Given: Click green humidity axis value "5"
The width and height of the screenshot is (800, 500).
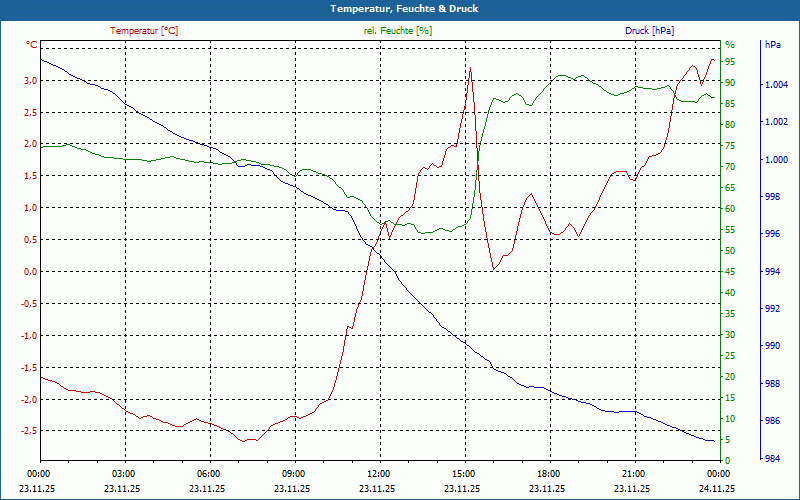Looking at the screenshot, I should pyautogui.click(x=728, y=440).
